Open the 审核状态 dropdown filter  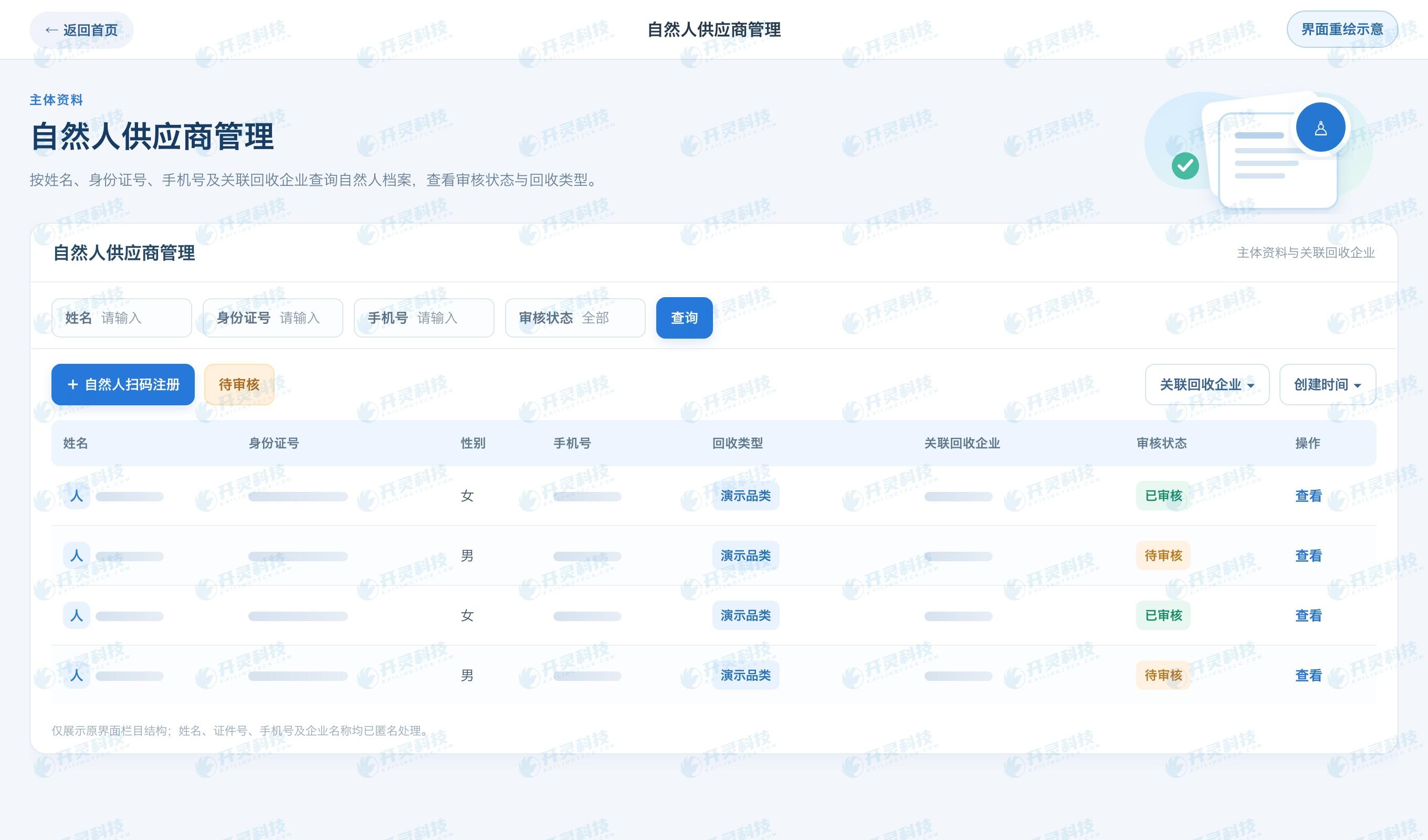[575, 318]
